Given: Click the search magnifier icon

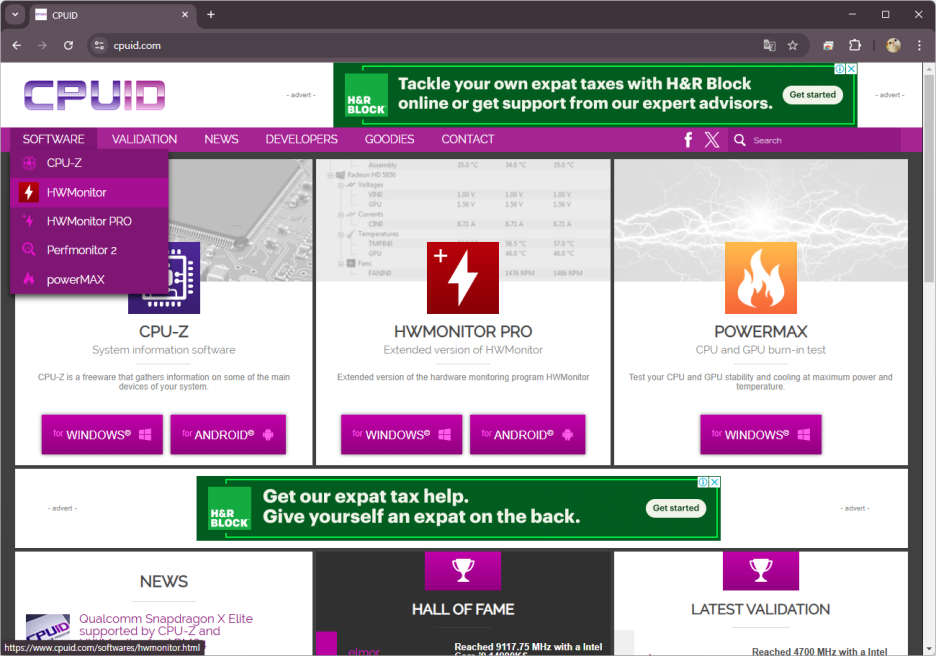Looking at the screenshot, I should (x=740, y=140).
